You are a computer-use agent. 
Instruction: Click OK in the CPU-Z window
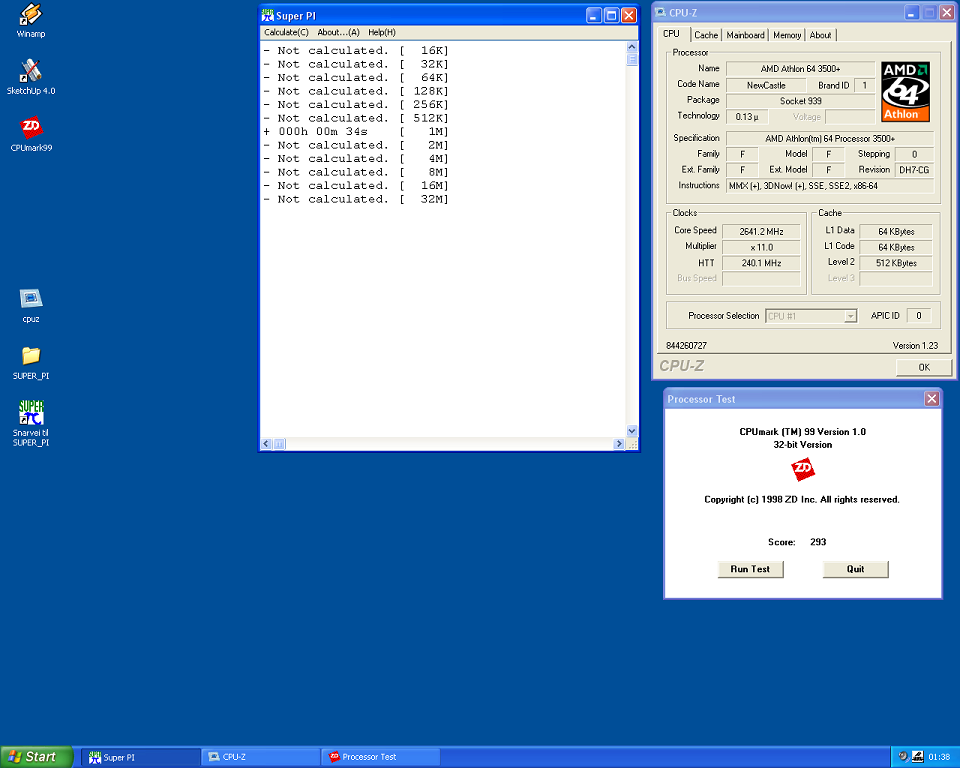point(924,367)
